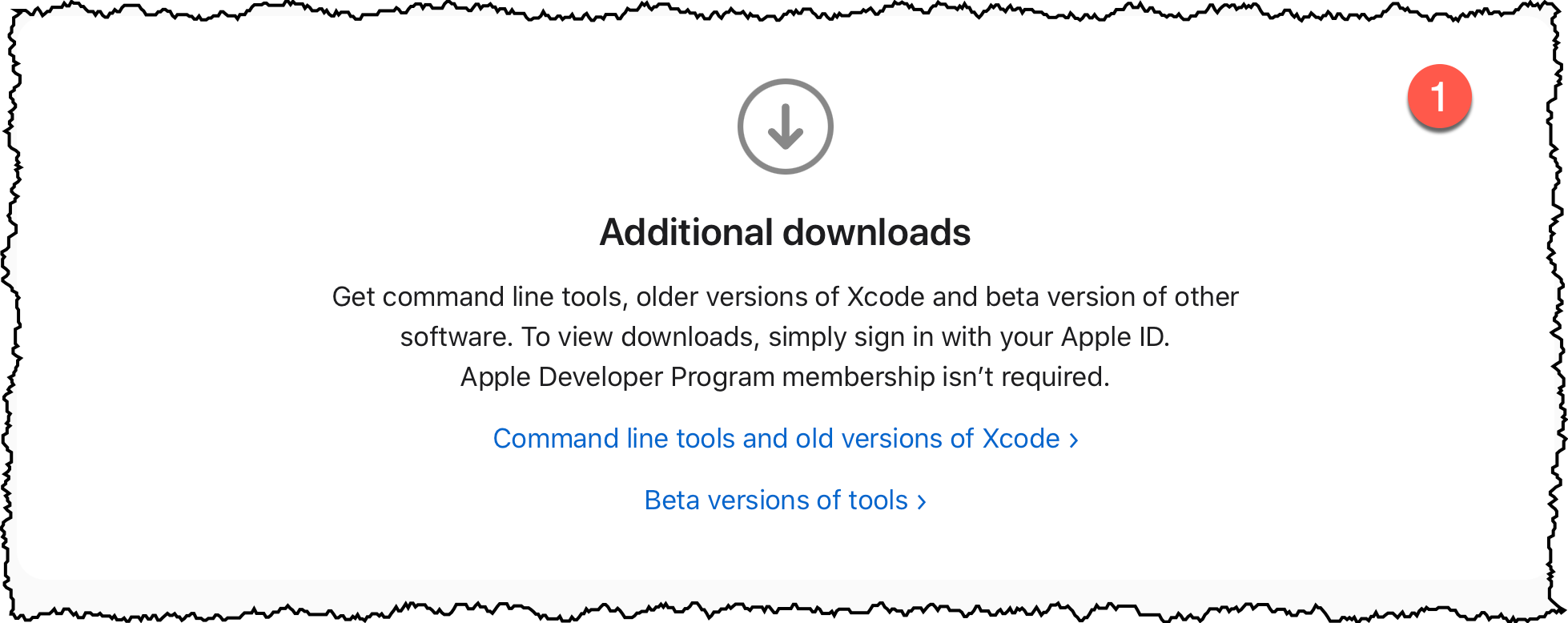This screenshot has width=1568, height=623.
Task: Click the Additional downloads heading
Action: tap(785, 233)
